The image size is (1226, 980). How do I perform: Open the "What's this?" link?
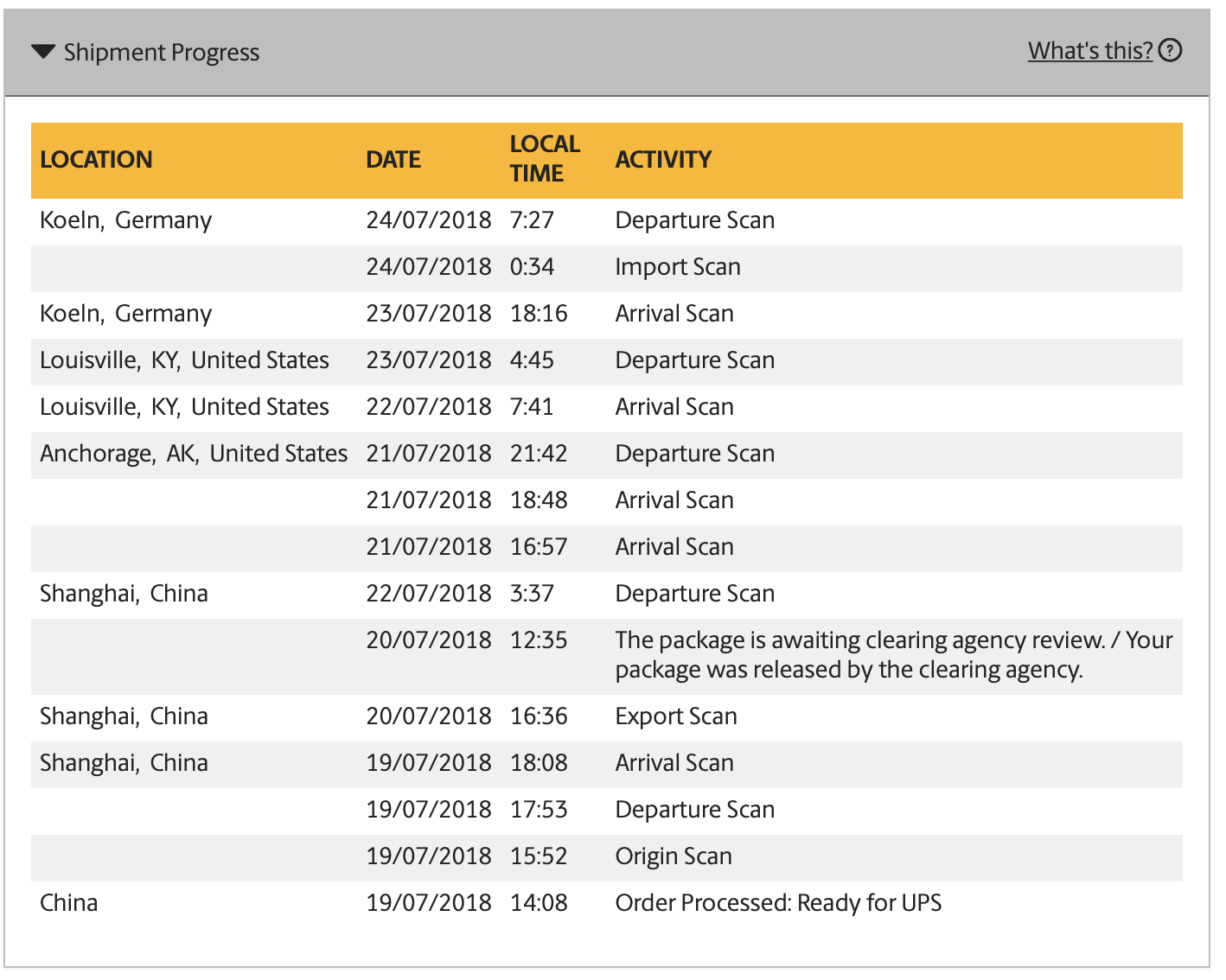1089,51
